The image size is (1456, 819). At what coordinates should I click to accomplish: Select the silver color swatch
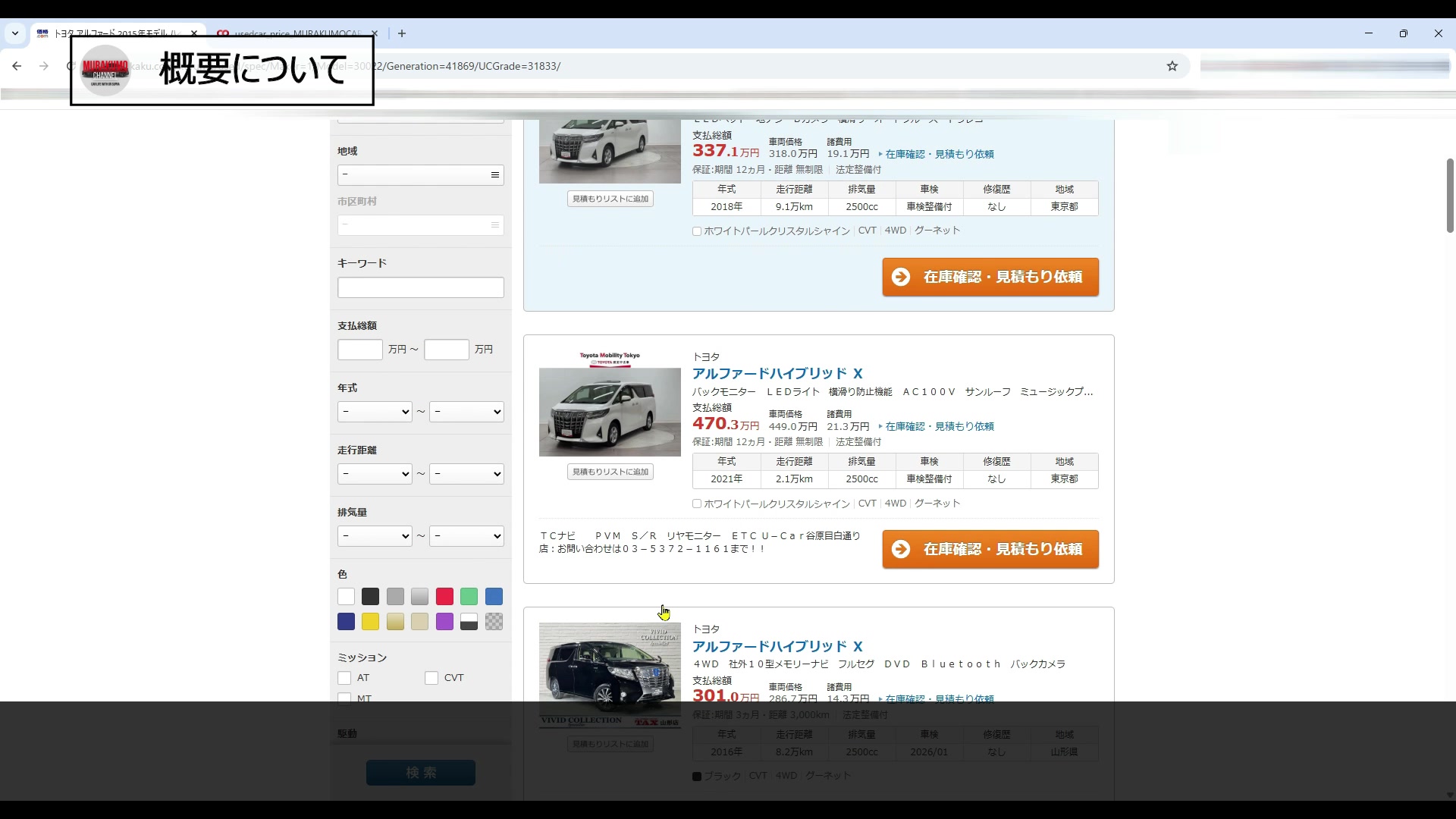[419, 597]
